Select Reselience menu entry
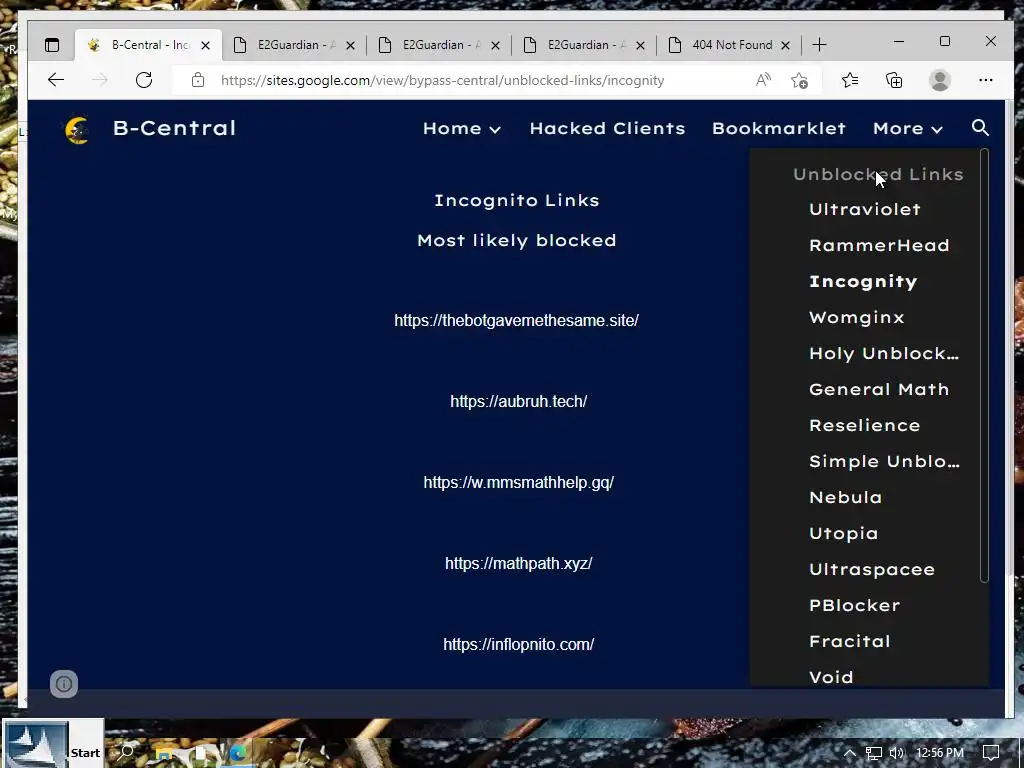The image size is (1024, 768). pos(865,425)
